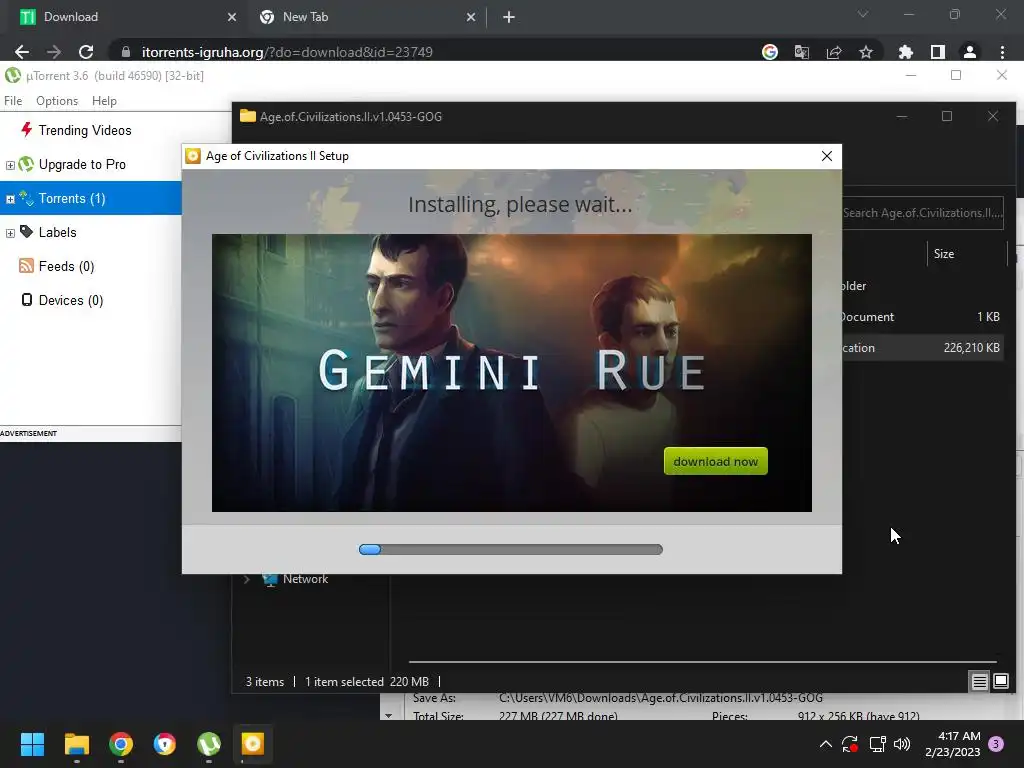Select Trending Videos in uTorrent sidebar

point(84,130)
